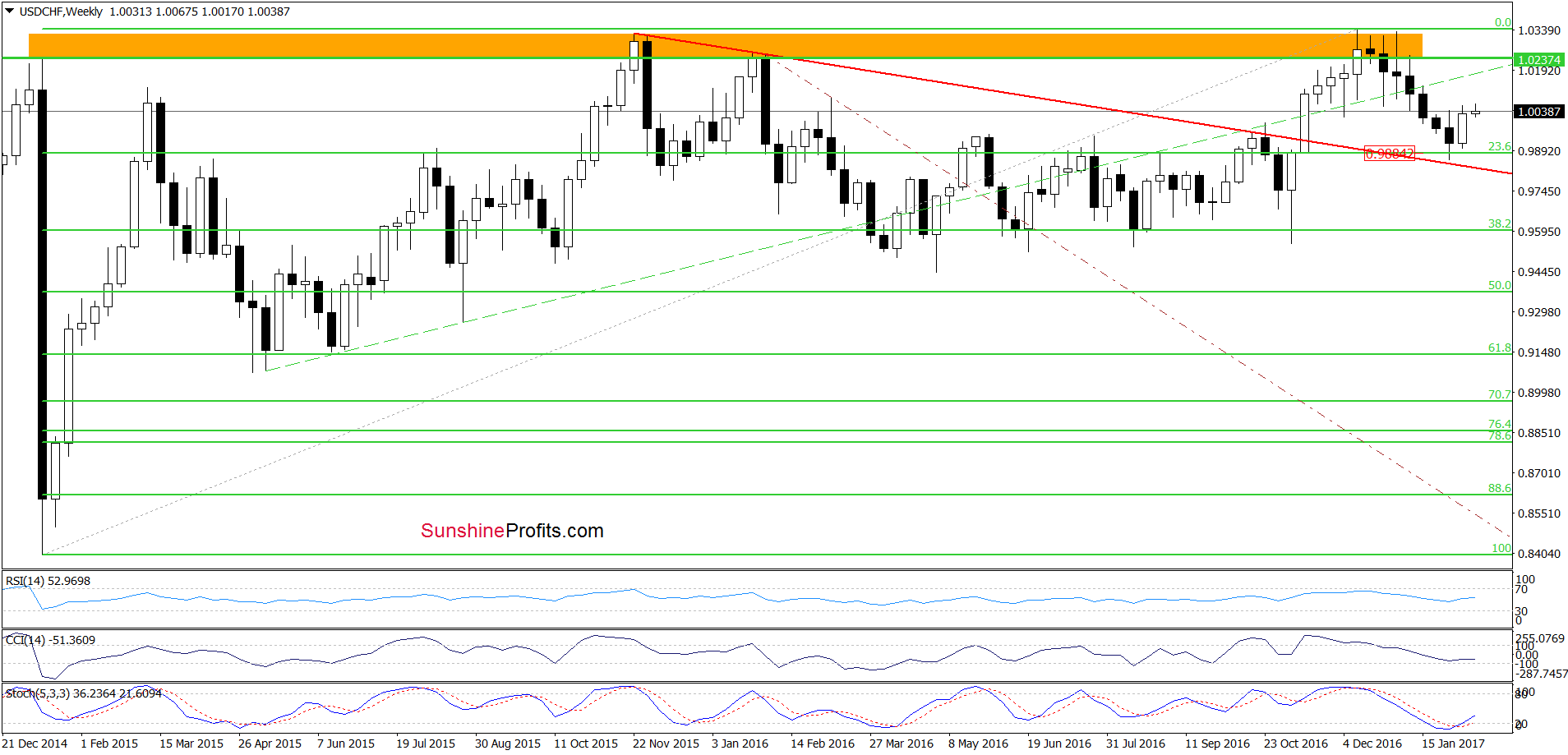Click the 0.91480 price axis label
The height and width of the screenshot is (755, 1568).
point(1538,352)
